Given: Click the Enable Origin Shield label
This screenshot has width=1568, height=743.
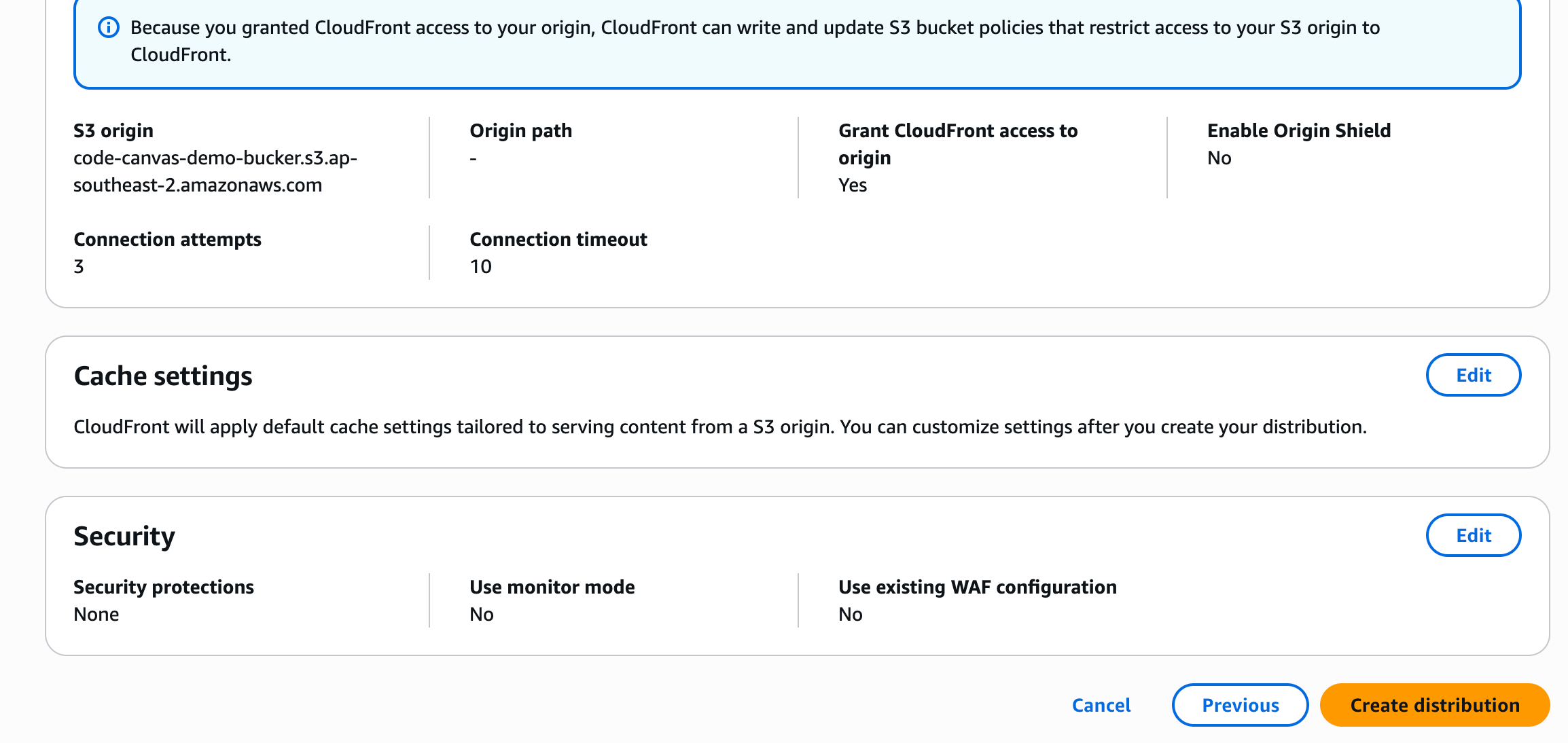Looking at the screenshot, I should (x=1298, y=130).
